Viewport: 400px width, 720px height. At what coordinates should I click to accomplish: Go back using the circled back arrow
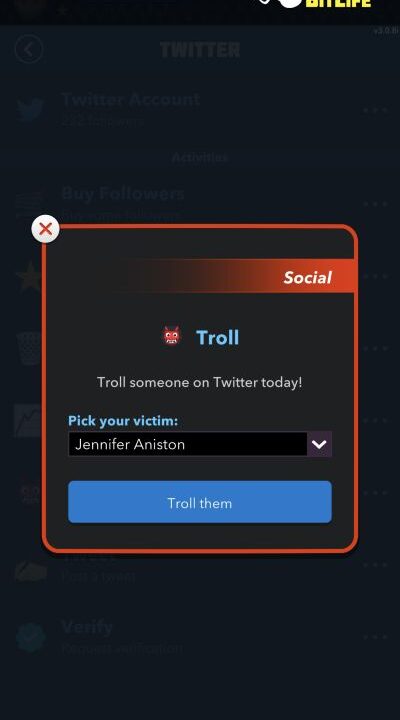tap(29, 49)
